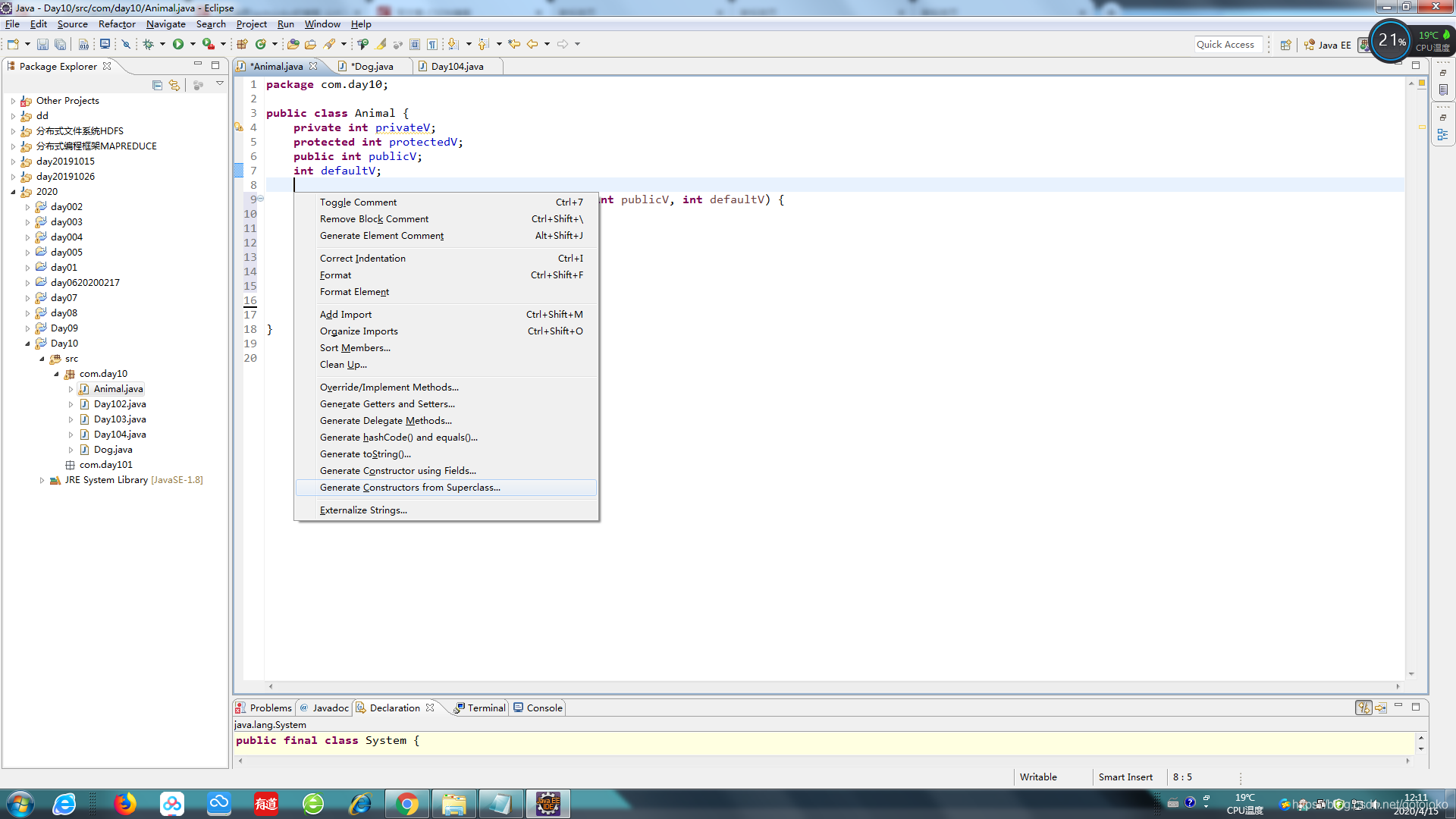This screenshot has height=819, width=1456.
Task: Toggle code folding at line 9
Action: [x=260, y=199]
